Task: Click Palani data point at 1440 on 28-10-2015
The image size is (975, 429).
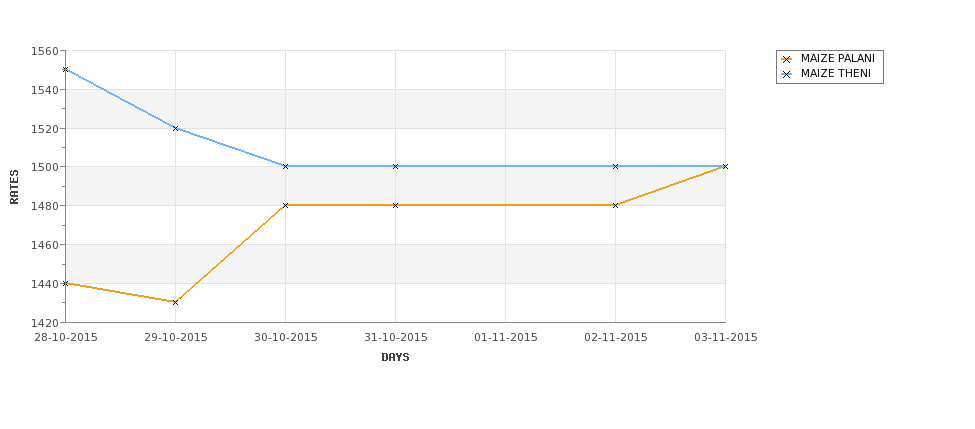Action: click(65, 284)
